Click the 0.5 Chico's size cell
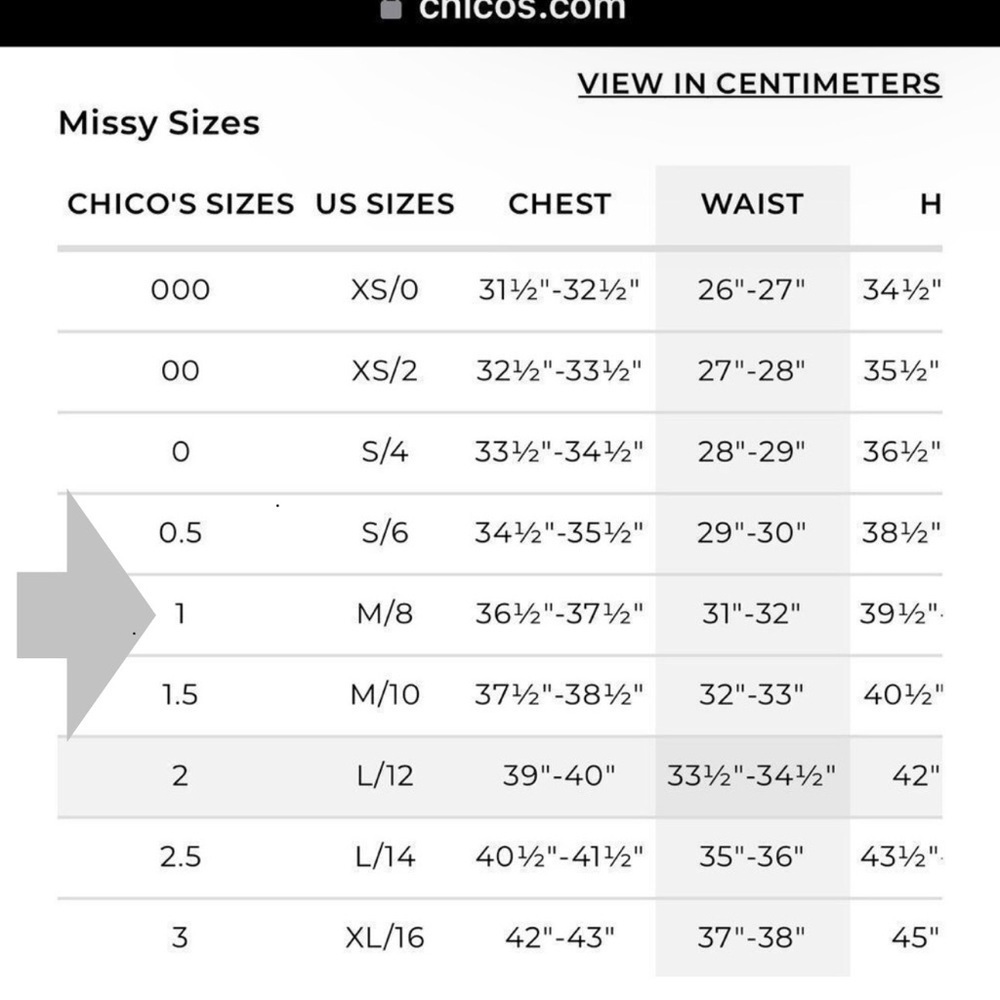Image resolution: width=1000 pixels, height=1000 pixels. click(x=180, y=533)
